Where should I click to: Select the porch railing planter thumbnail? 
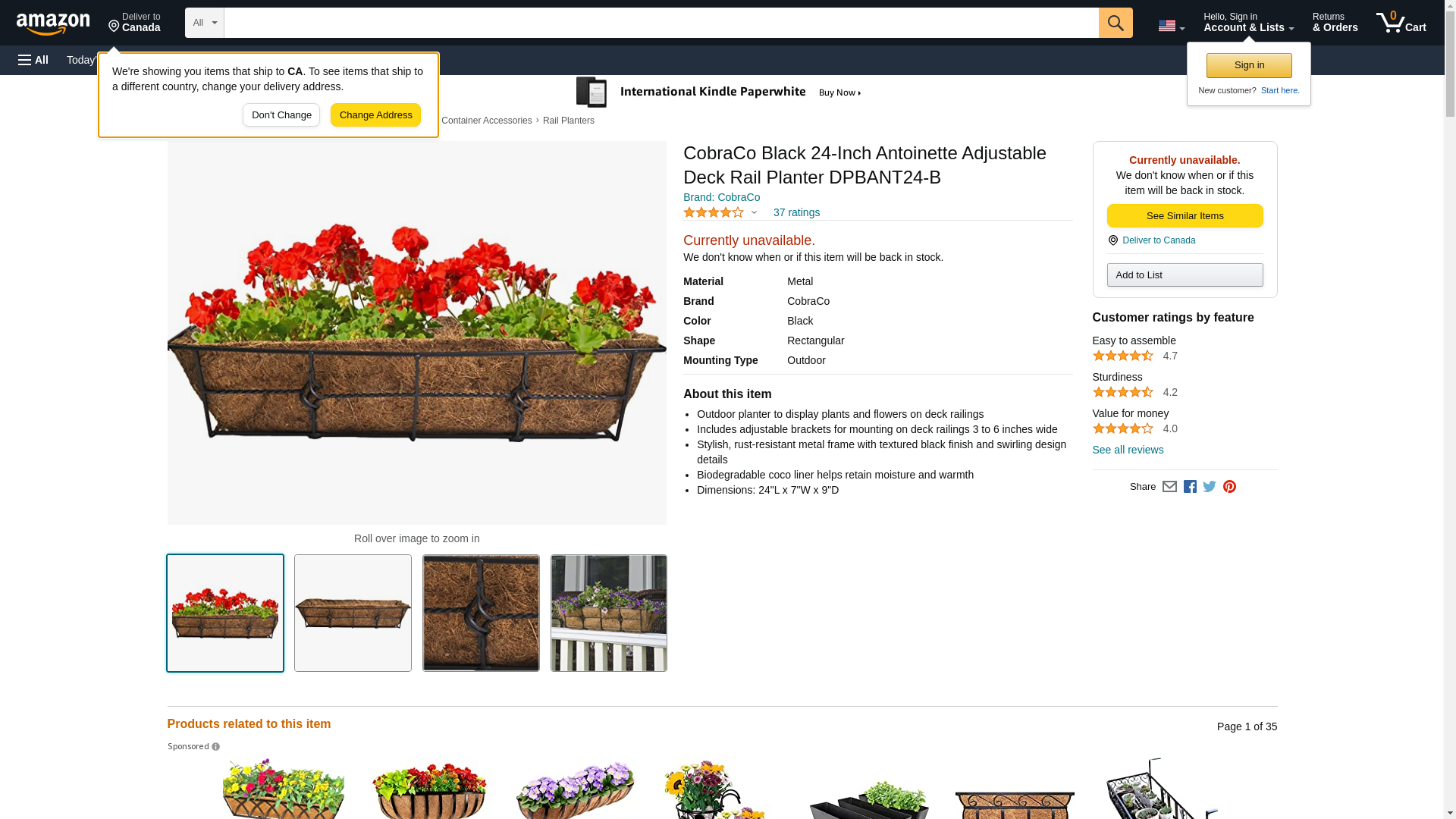tap(609, 613)
